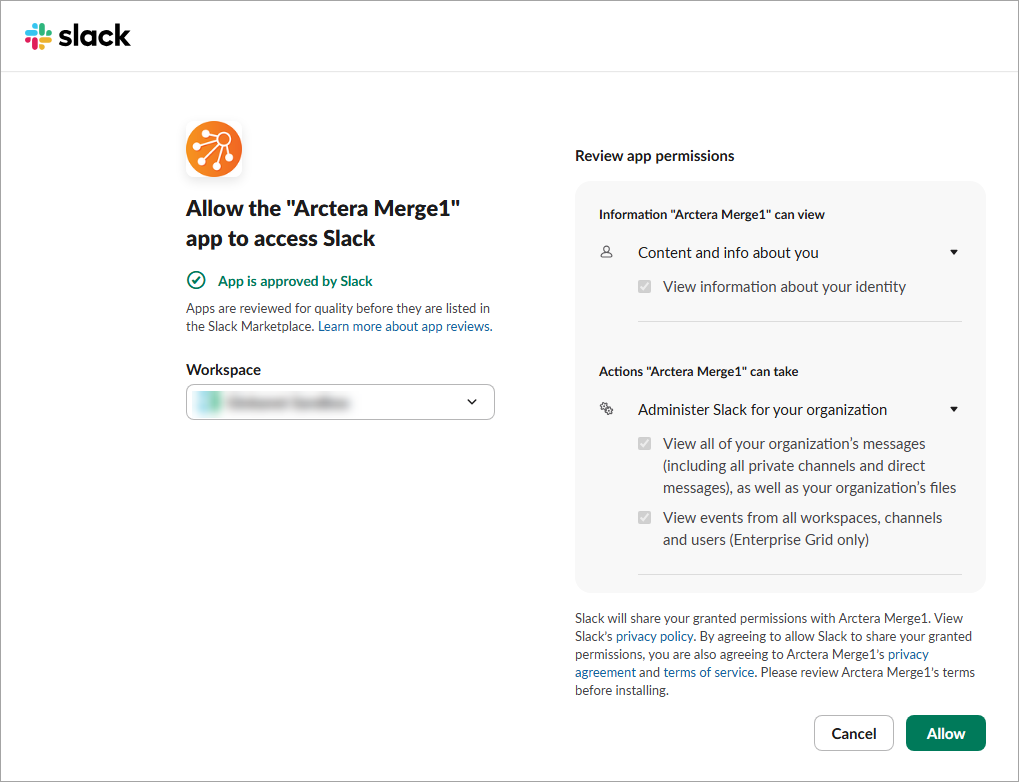This screenshot has height=782, width=1019.
Task: Click 'View information about your identity' text
Action: [784, 287]
